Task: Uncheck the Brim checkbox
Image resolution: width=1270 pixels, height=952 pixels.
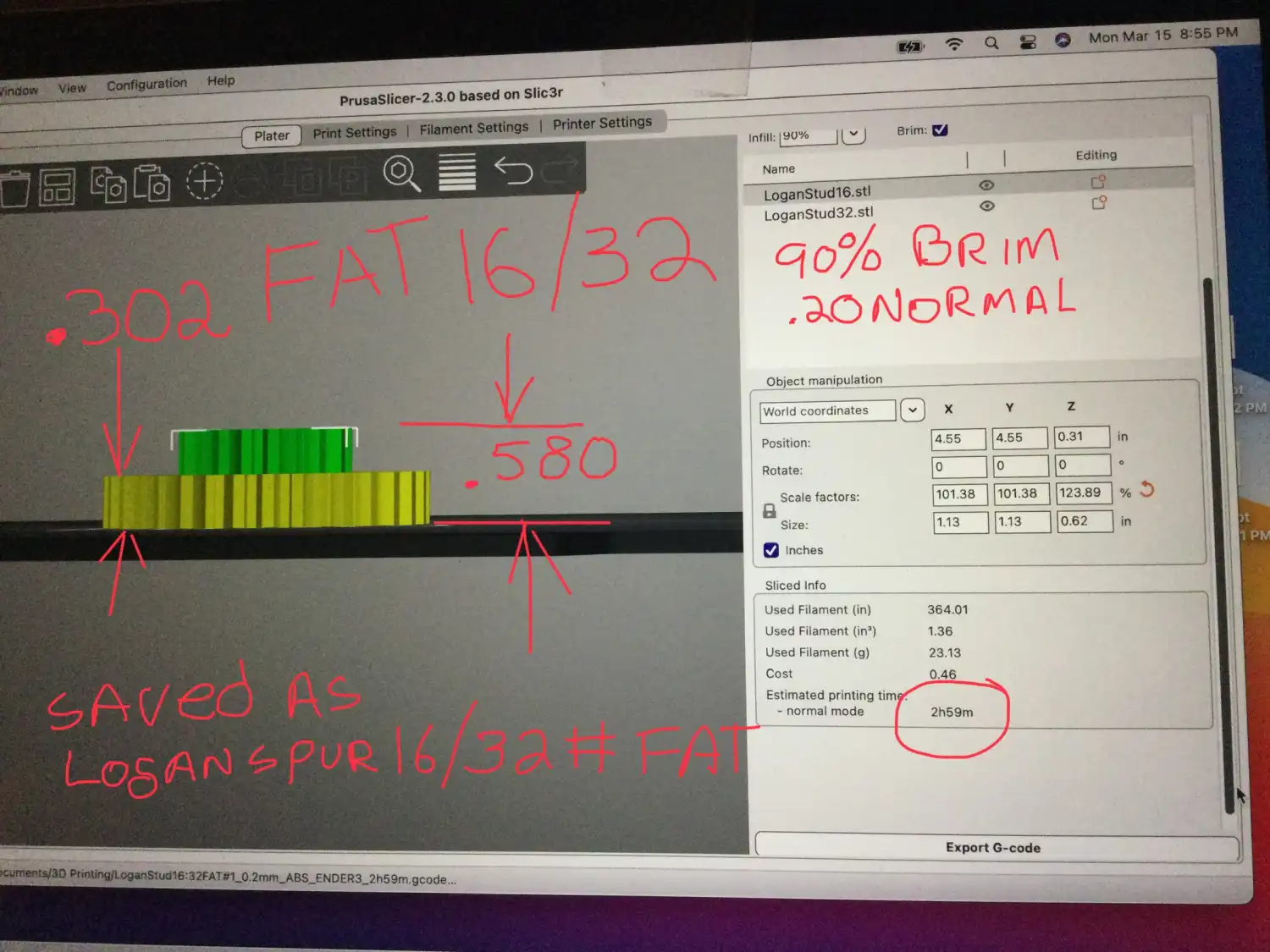Action: coord(940,130)
